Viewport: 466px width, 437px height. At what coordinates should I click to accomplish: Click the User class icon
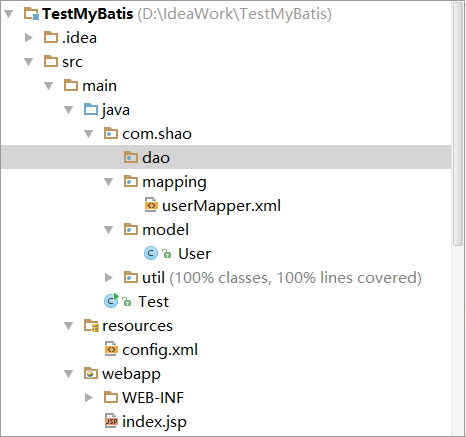pos(151,254)
